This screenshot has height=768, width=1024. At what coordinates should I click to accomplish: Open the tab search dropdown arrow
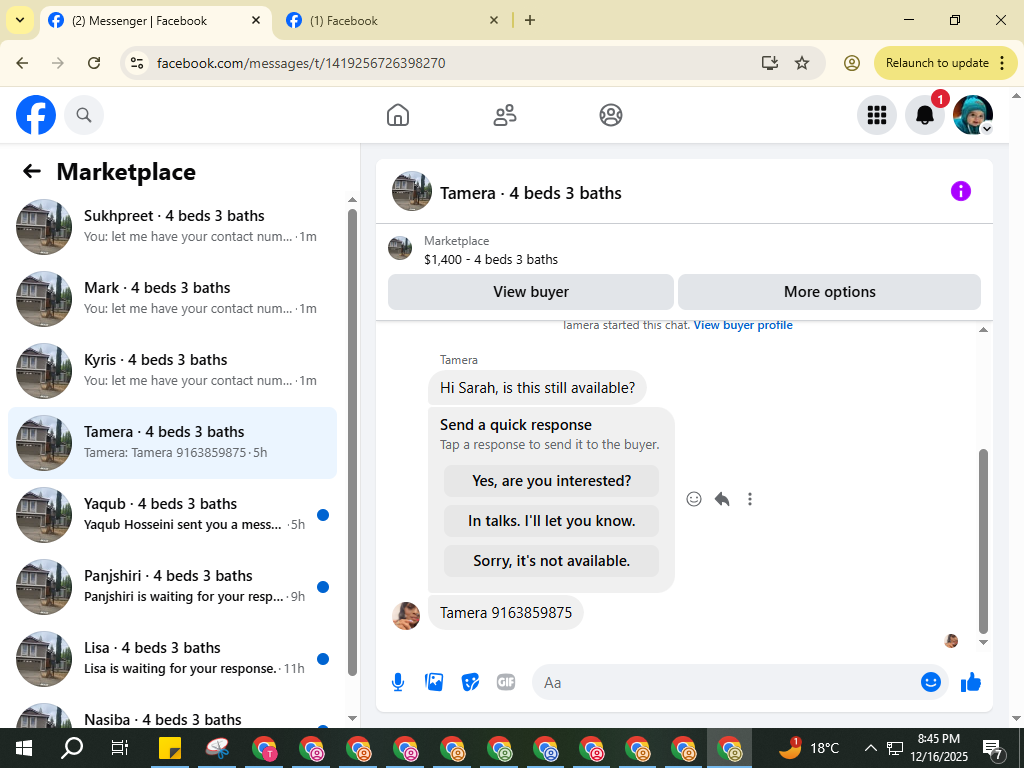tap(20, 20)
